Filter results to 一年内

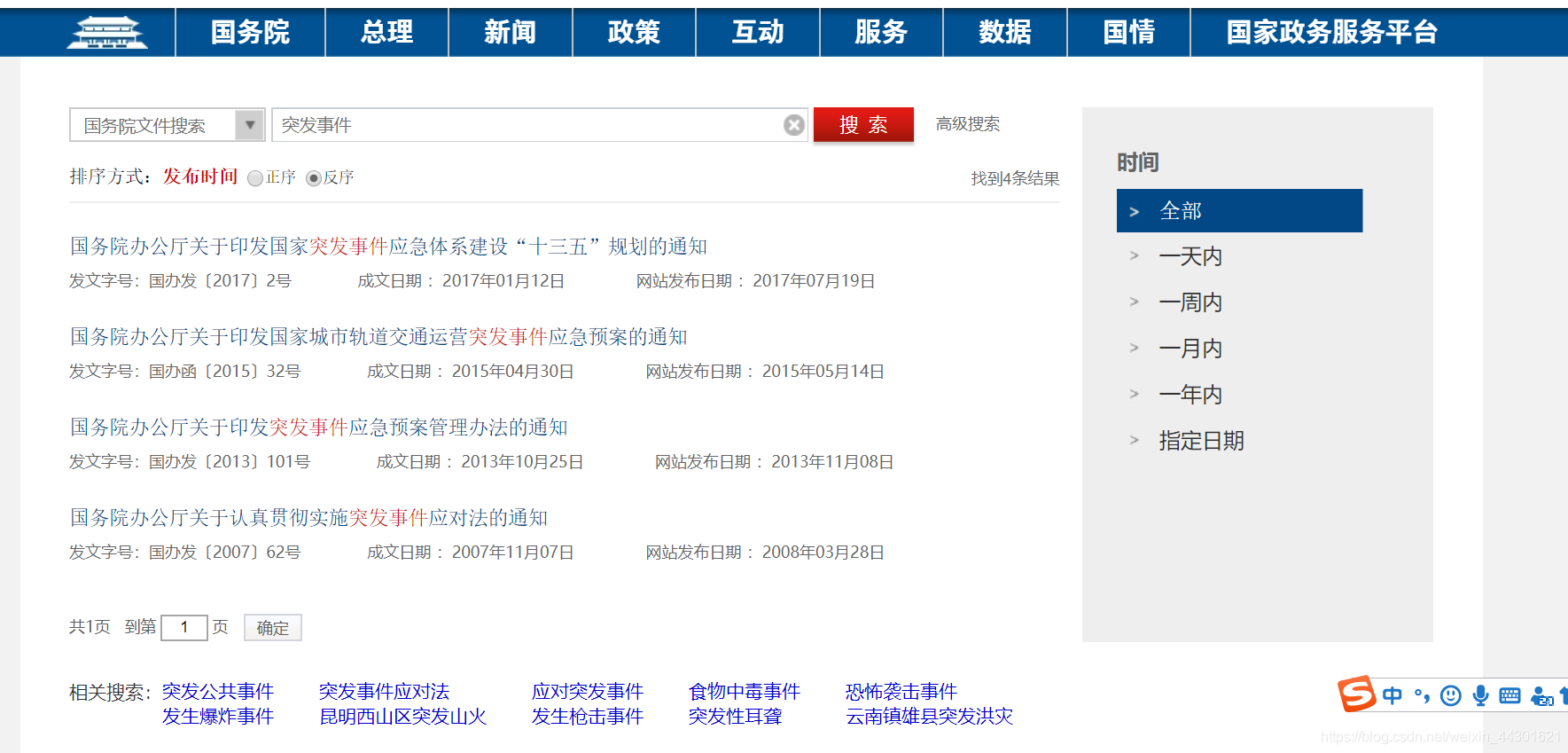point(1190,396)
